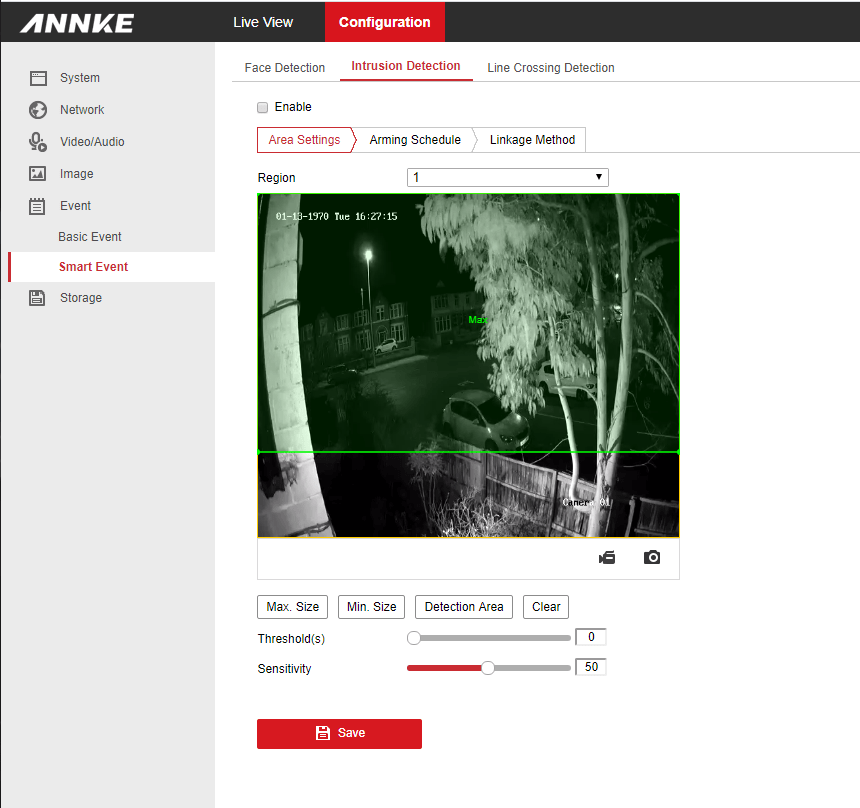The image size is (860, 808).
Task: Switch to Live View in top navigation
Action: [x=263, y=22]
